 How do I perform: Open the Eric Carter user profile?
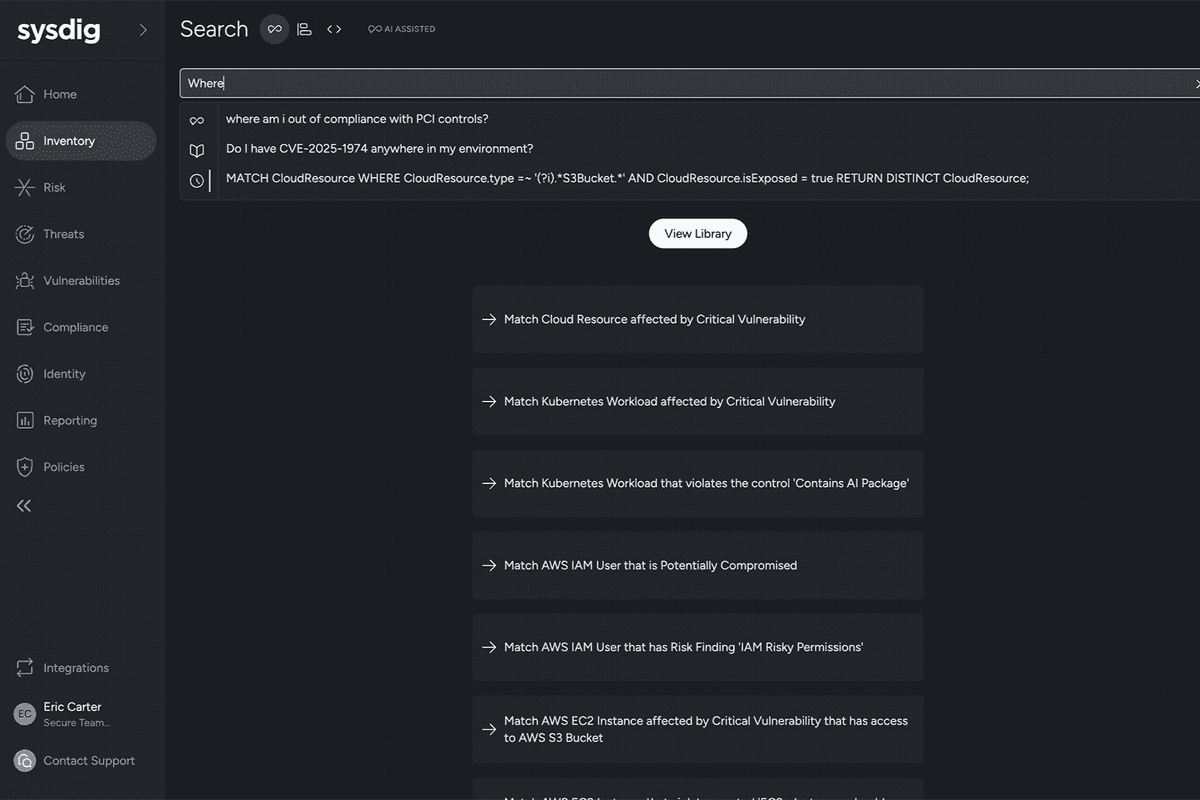point(72,713)
